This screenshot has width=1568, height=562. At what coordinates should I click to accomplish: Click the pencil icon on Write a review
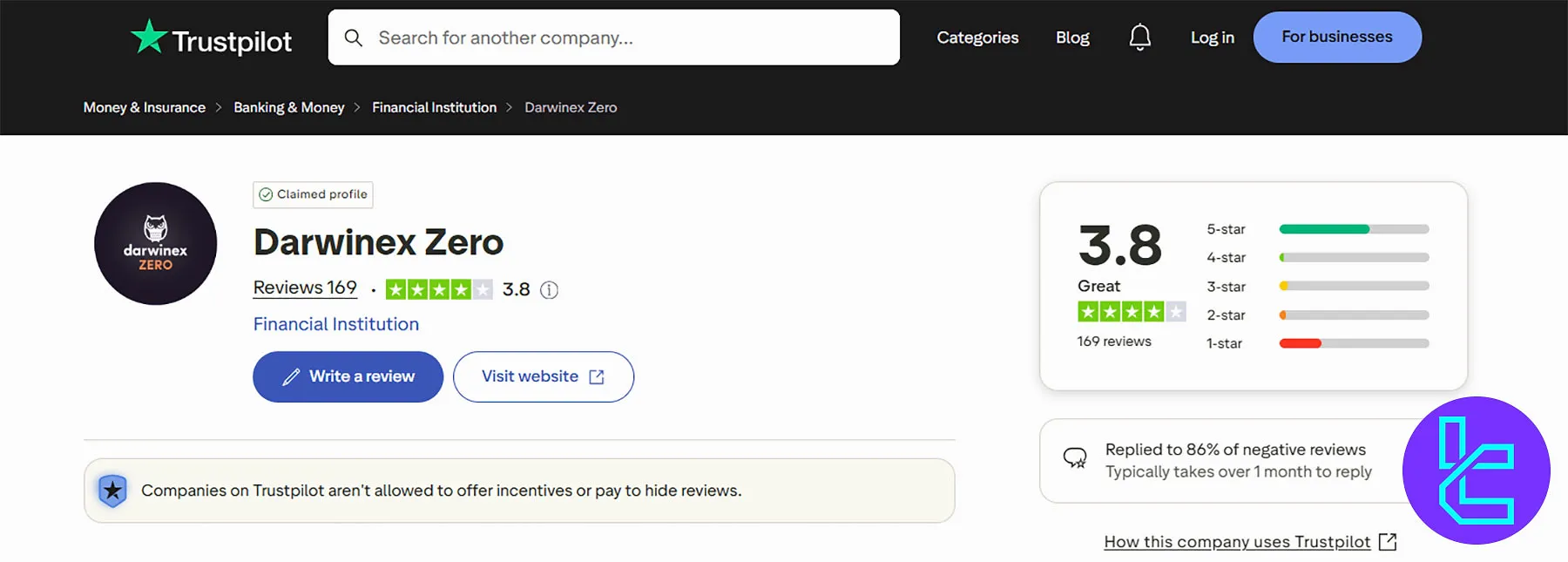pyautogui.click(x=291, y=377)
